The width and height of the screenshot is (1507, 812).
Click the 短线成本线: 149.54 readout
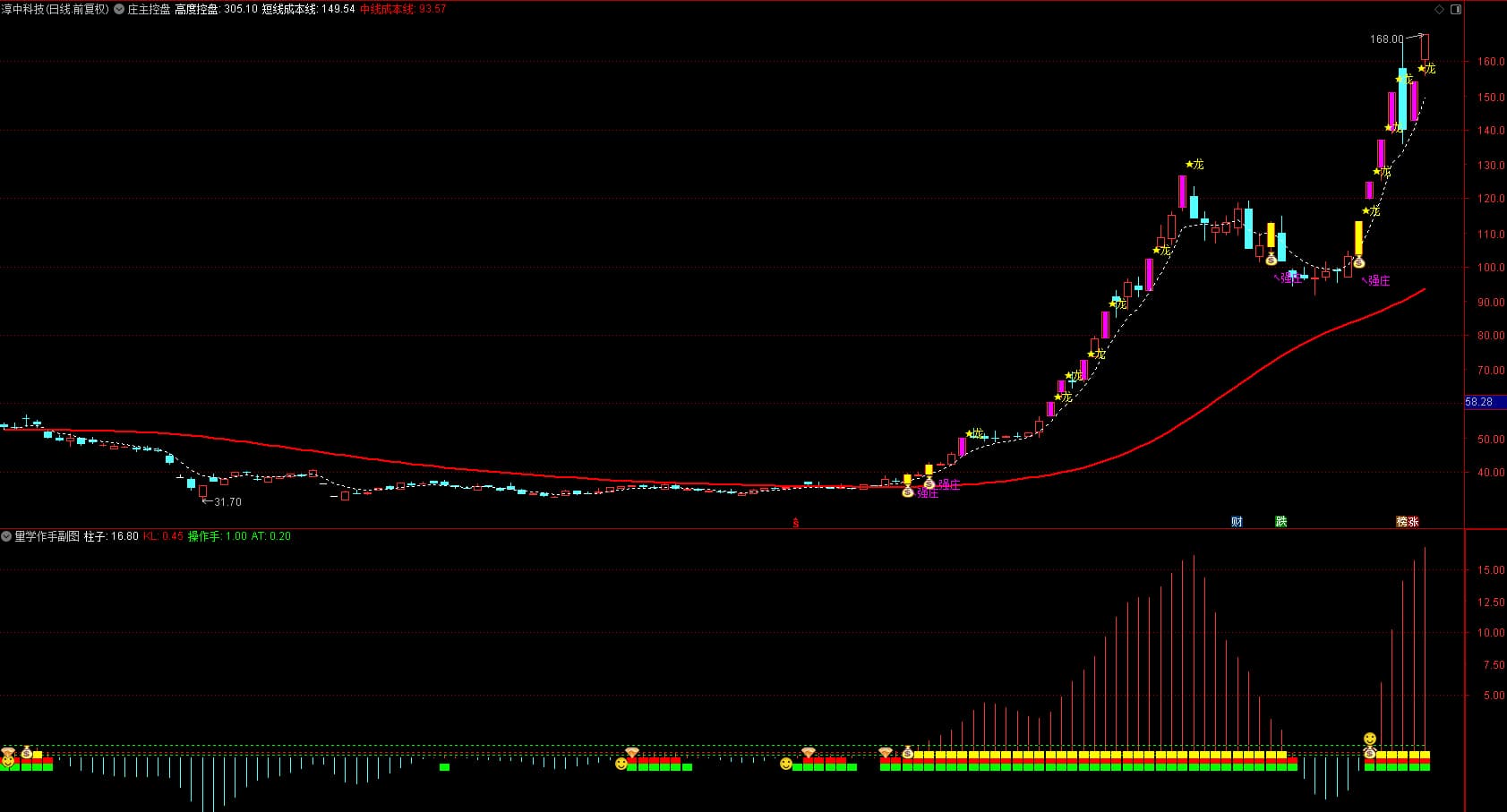pos(308,9)
